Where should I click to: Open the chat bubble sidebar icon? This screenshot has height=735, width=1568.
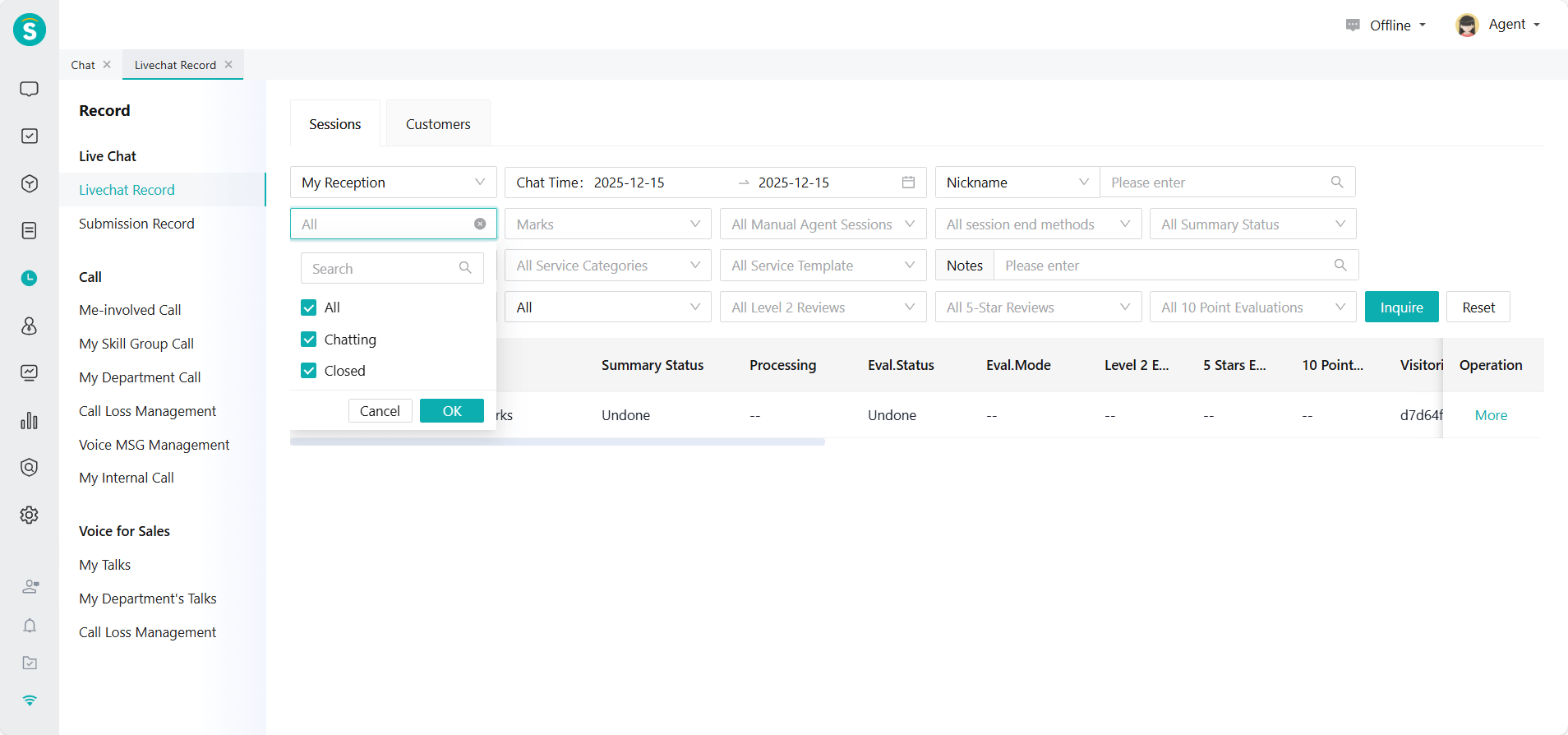point(29,89)
